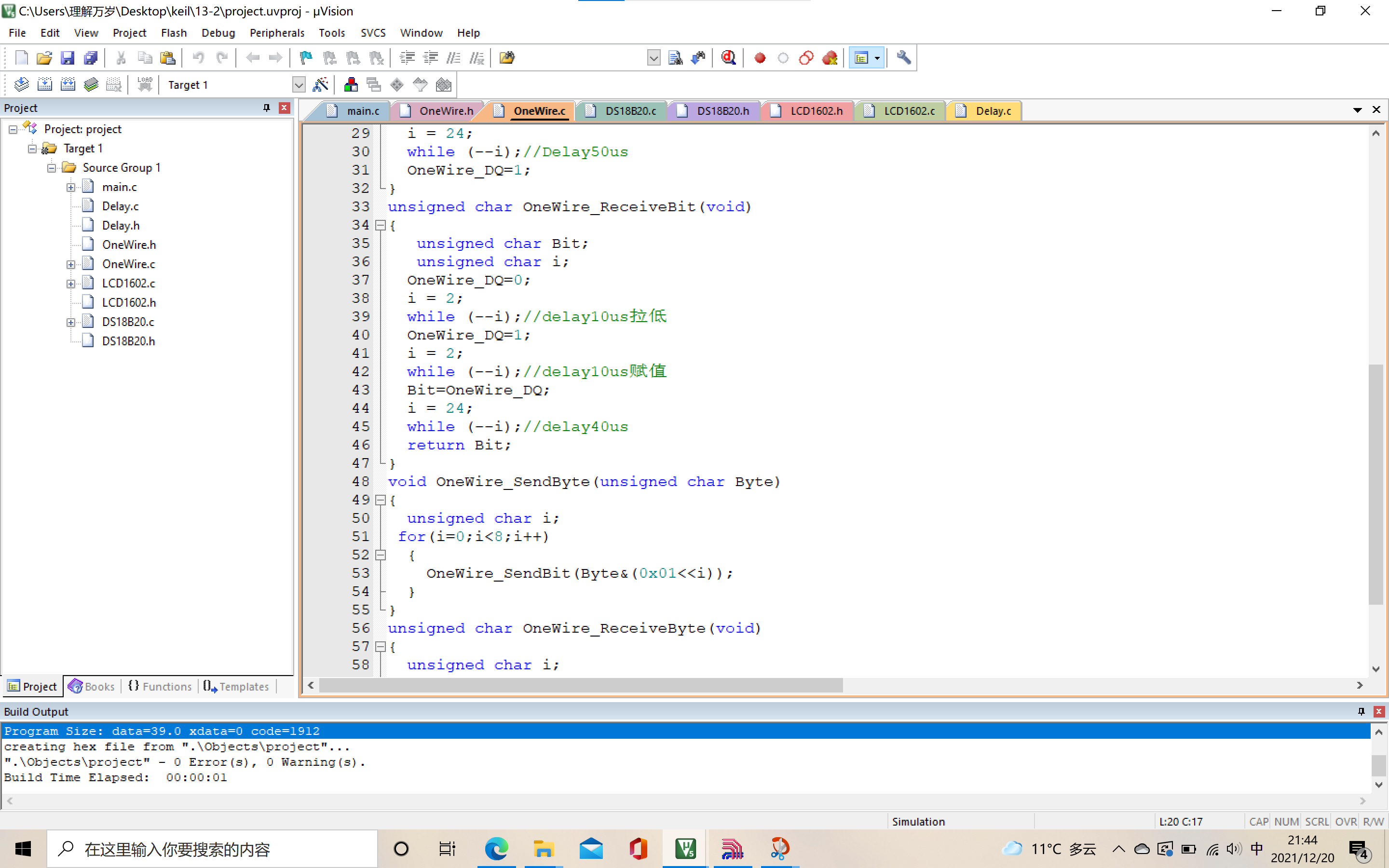The height and width of the screenshot is (868, 1389).
Task: Open the Project menu
Action: 129,33
